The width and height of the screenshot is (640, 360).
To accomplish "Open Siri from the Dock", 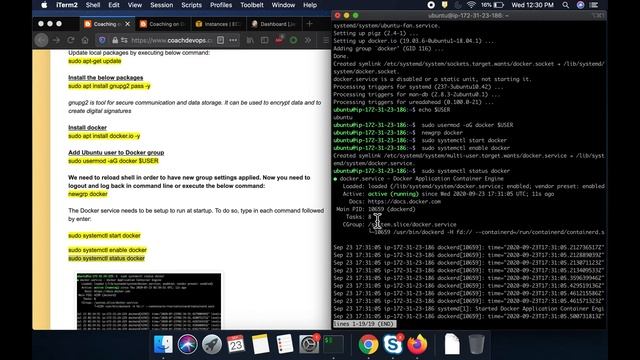I will click(x=188, y=344).
